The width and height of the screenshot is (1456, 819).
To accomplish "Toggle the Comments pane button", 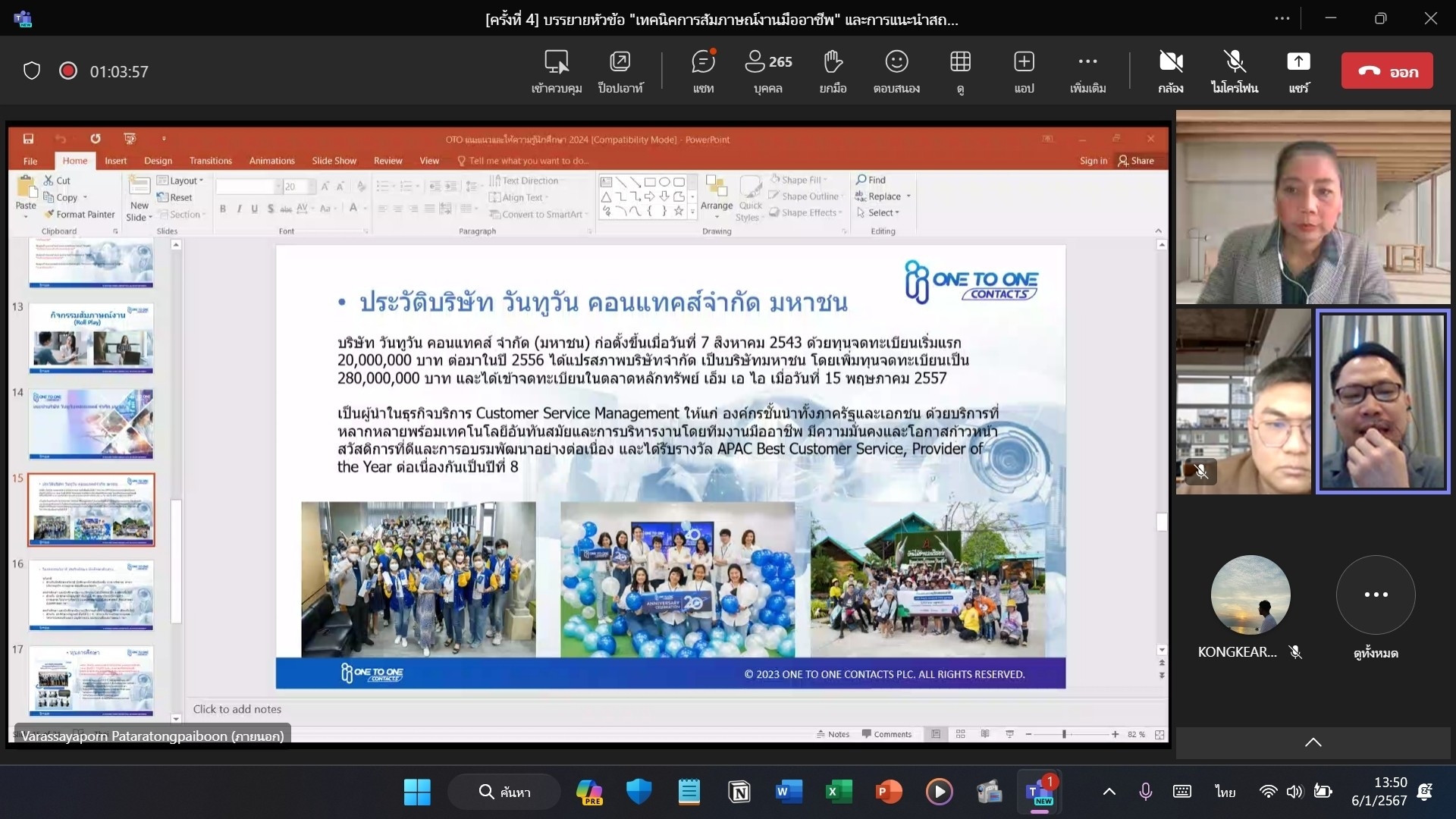I will [886, 734].
